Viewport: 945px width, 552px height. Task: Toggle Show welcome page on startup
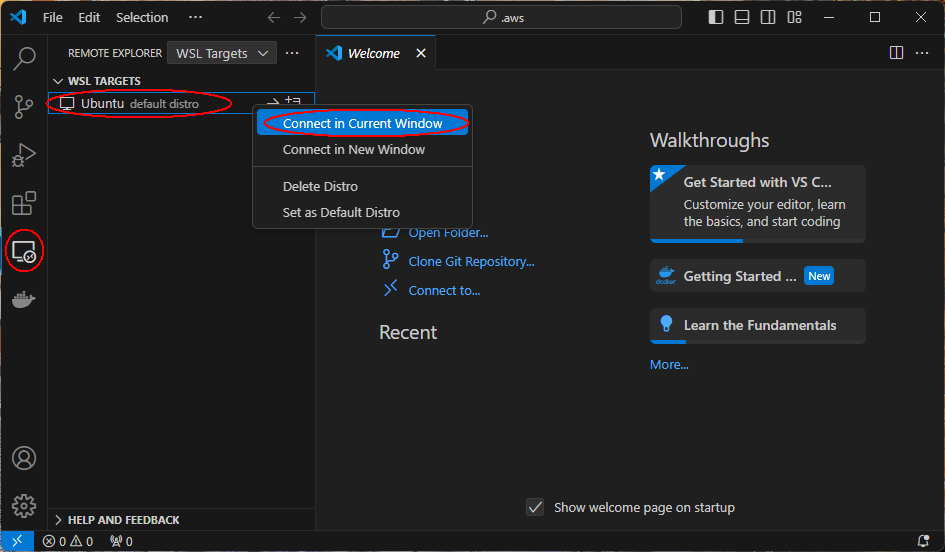click(536, 507)
